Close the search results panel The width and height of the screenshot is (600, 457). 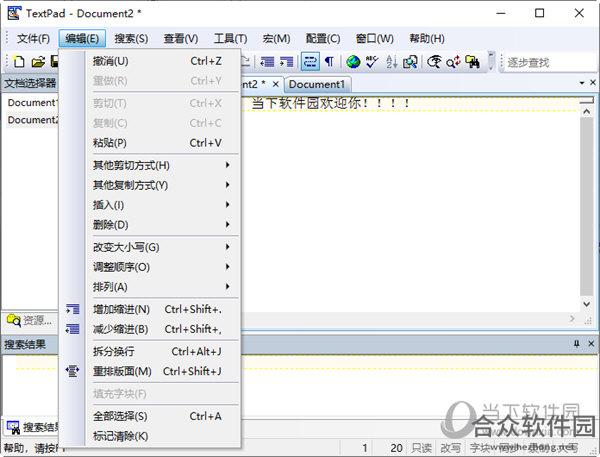click(591, 344)
